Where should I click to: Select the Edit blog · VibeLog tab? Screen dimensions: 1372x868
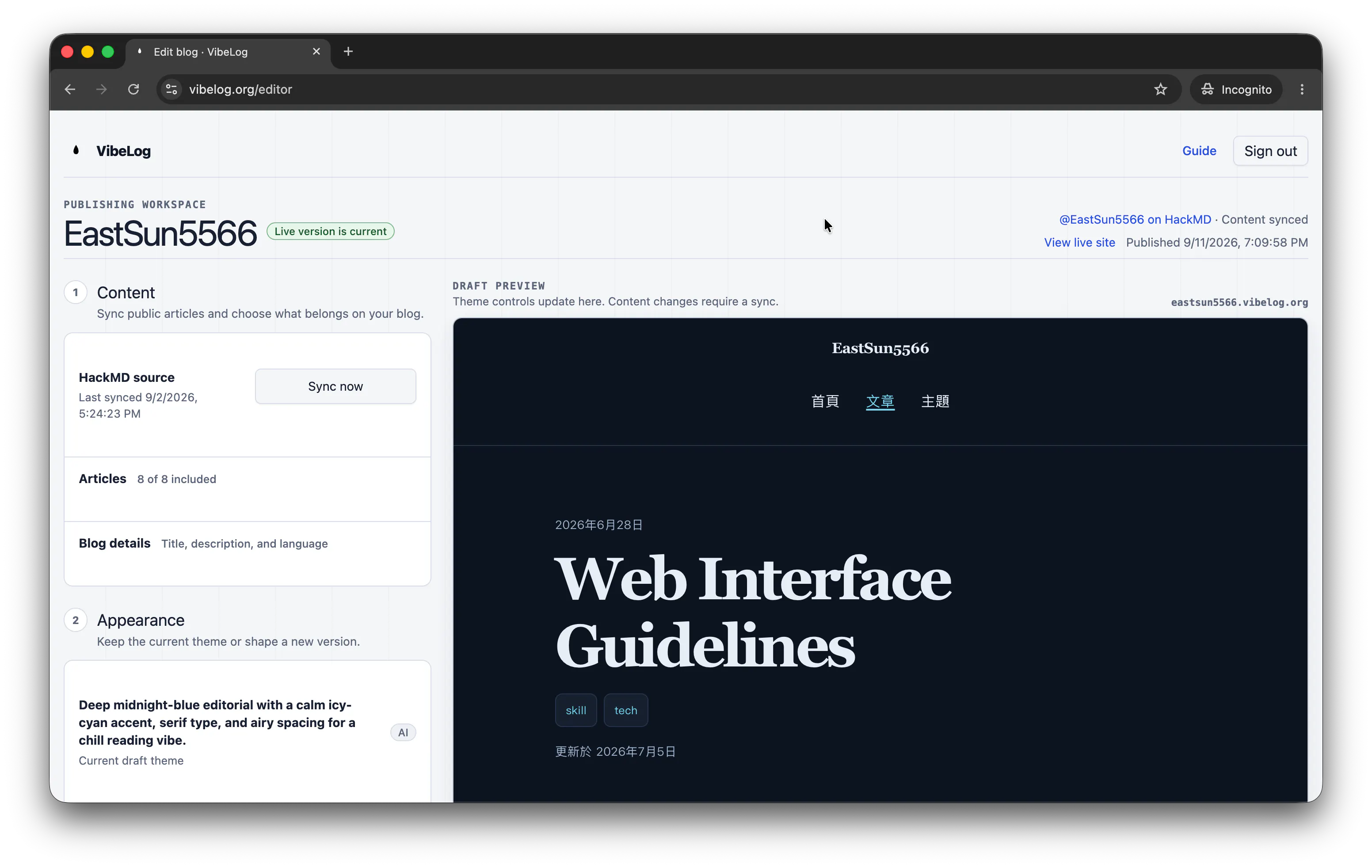pyautogui.click(x=228, y=52)
